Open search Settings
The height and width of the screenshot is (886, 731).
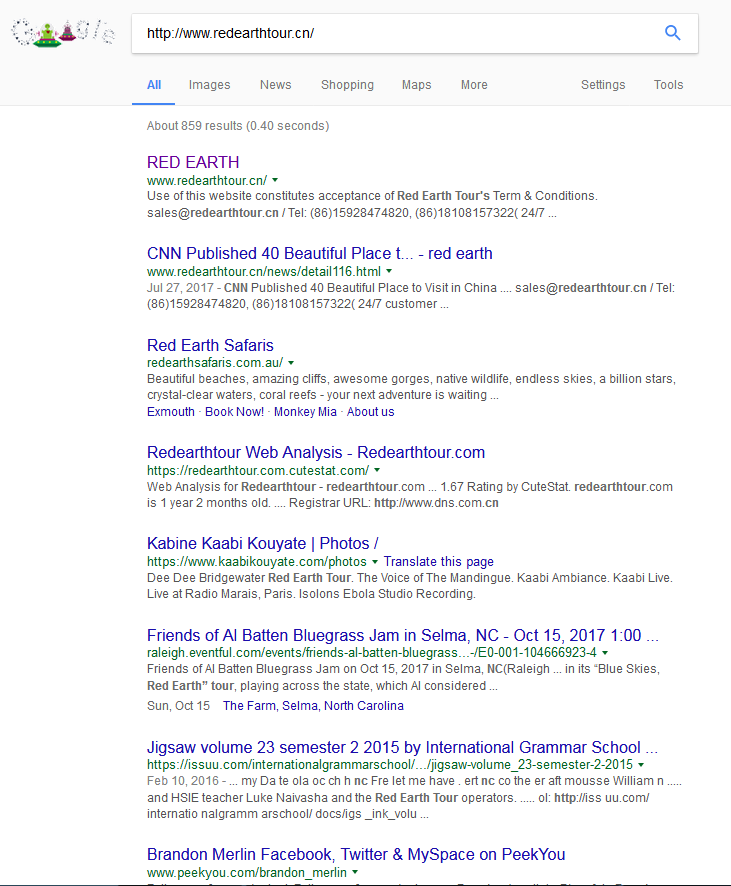pos(603,85)
